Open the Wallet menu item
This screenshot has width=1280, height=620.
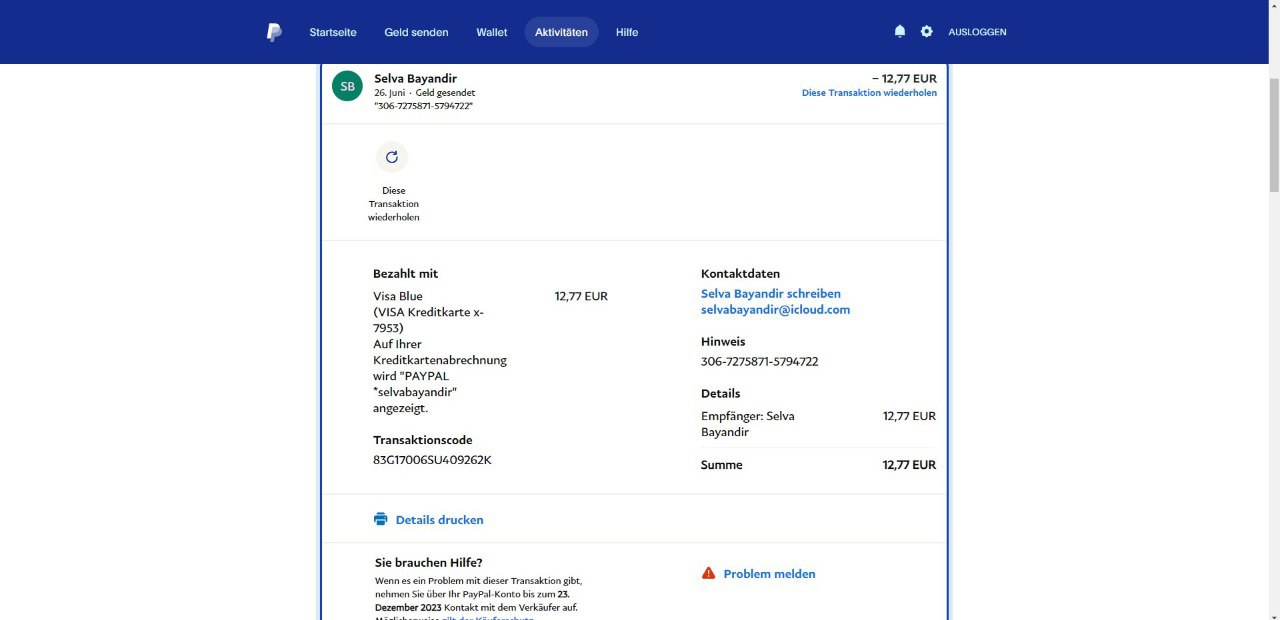492,32
